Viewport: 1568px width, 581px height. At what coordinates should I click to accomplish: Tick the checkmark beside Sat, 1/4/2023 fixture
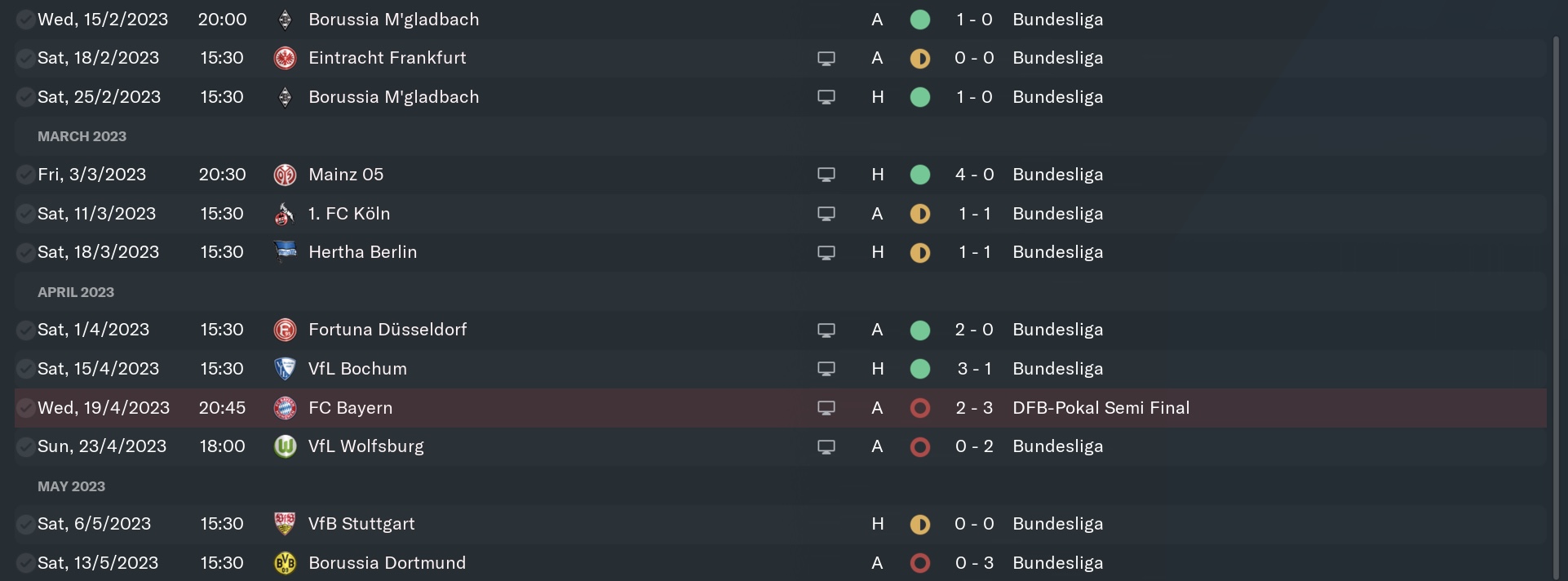(25, 330)
